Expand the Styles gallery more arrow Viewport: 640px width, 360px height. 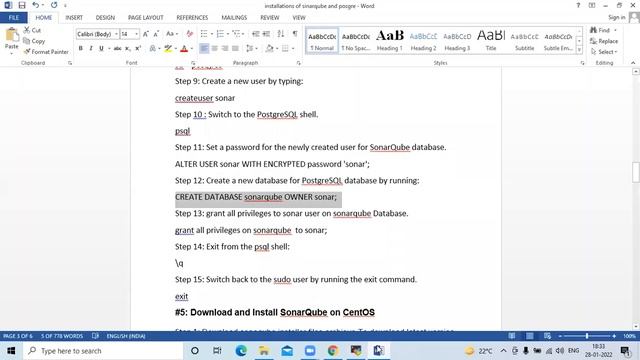point(579,50)
